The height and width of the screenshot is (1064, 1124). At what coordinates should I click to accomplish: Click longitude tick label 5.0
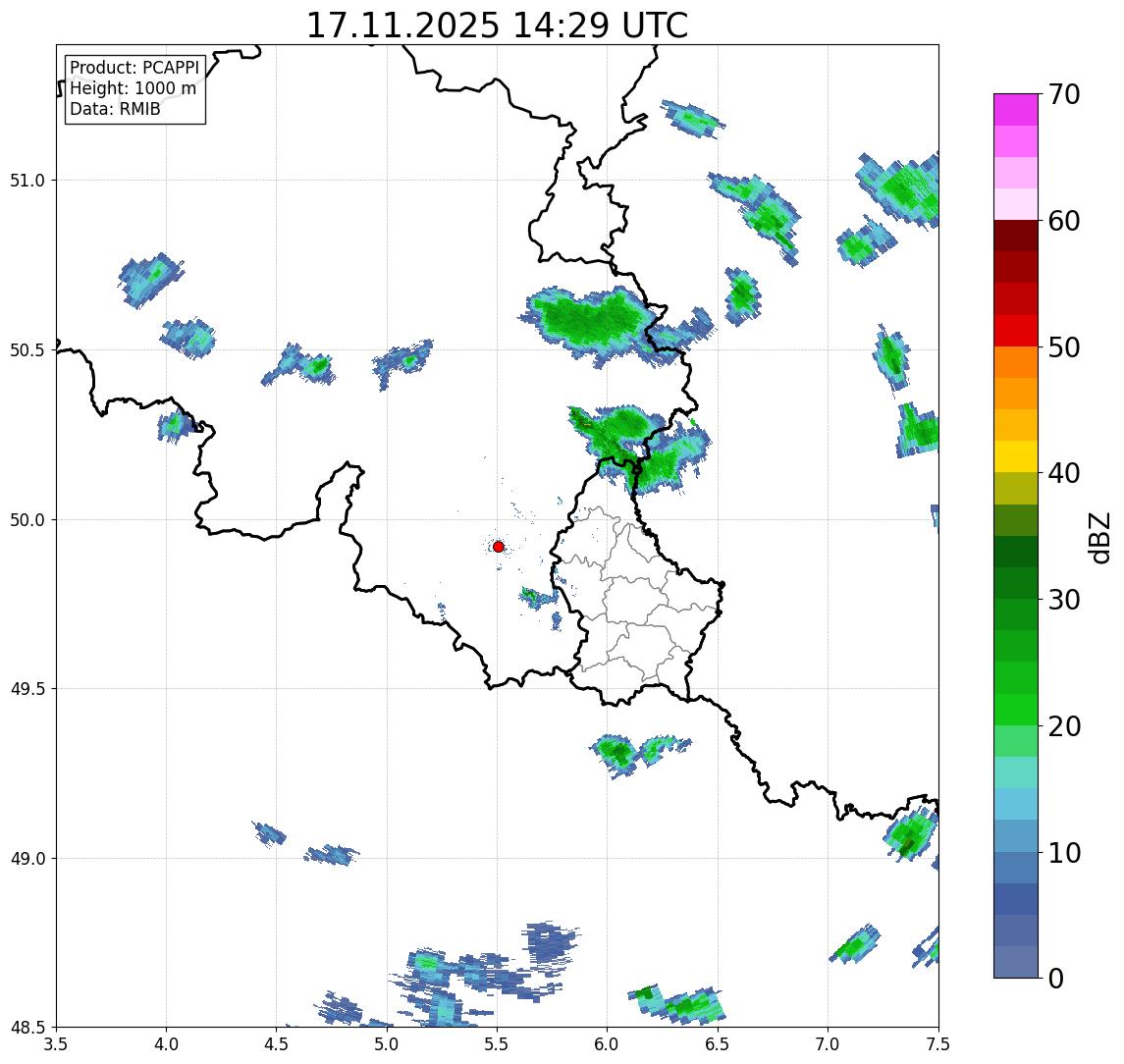(x=387, y=1044)
